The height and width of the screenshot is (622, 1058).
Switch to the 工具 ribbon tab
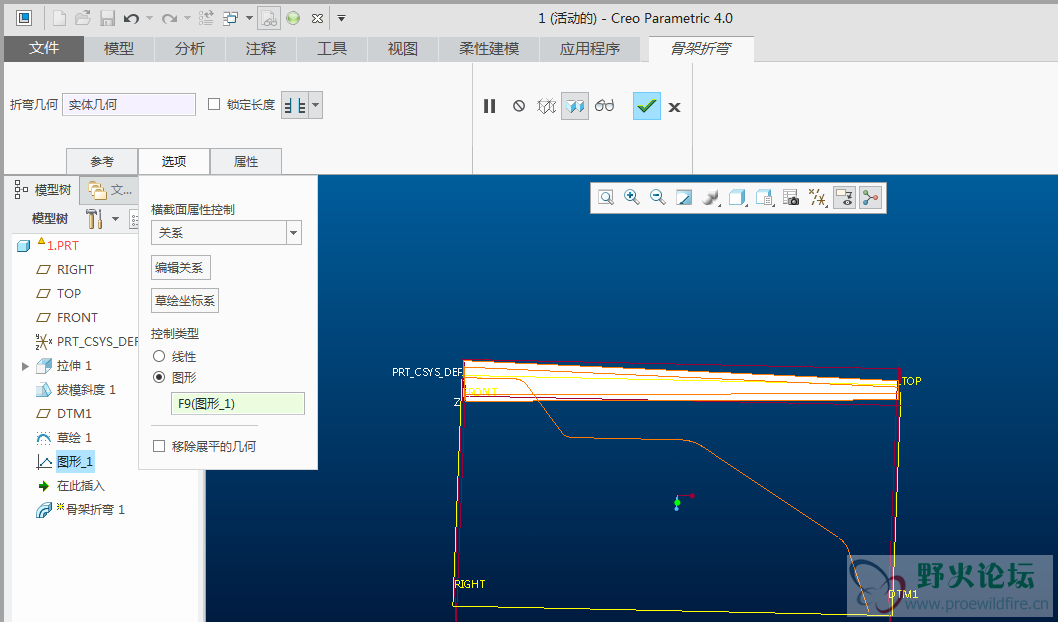point(332,49)
